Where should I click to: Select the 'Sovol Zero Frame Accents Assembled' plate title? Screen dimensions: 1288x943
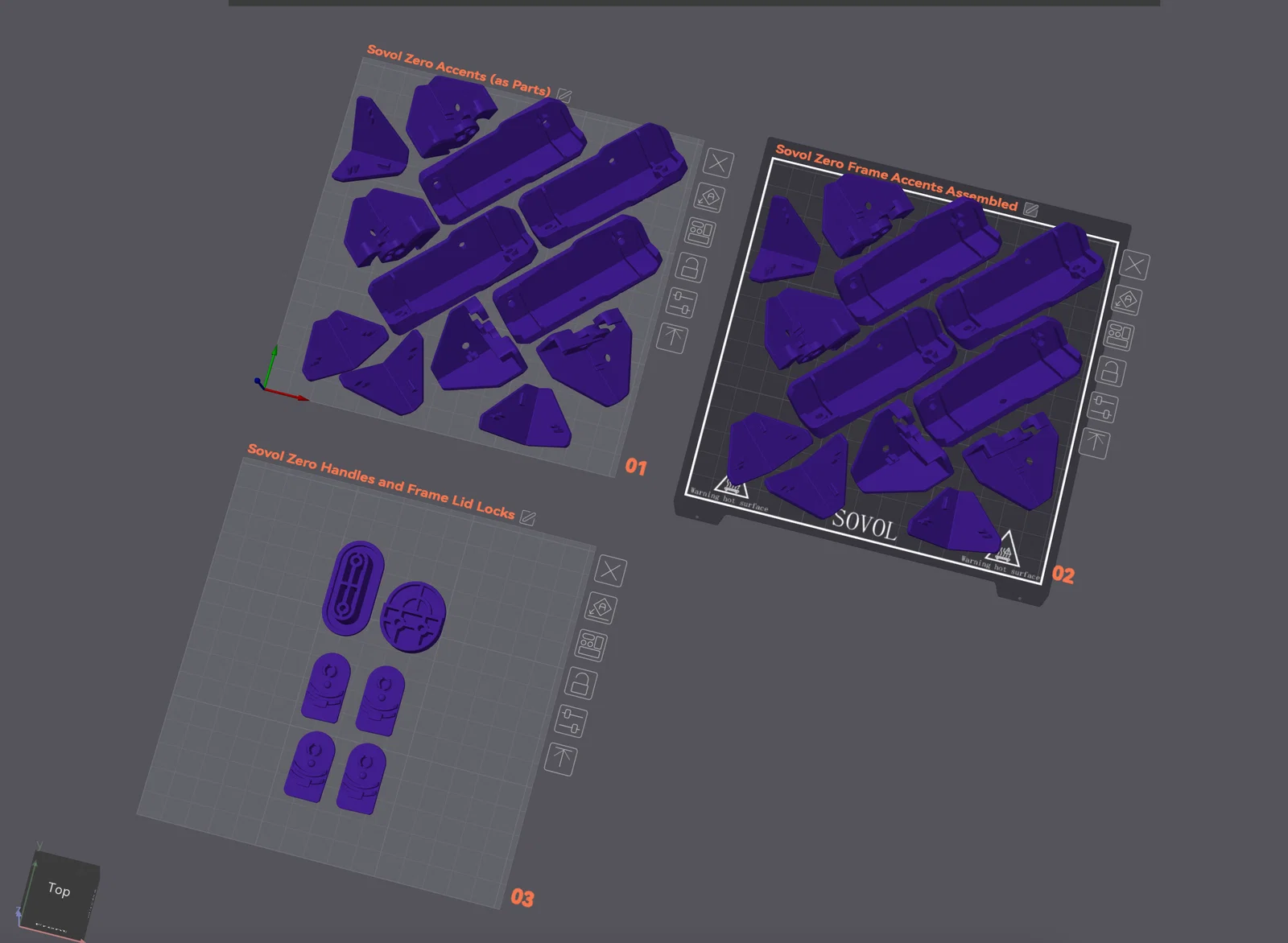click(x=896, y=177)
